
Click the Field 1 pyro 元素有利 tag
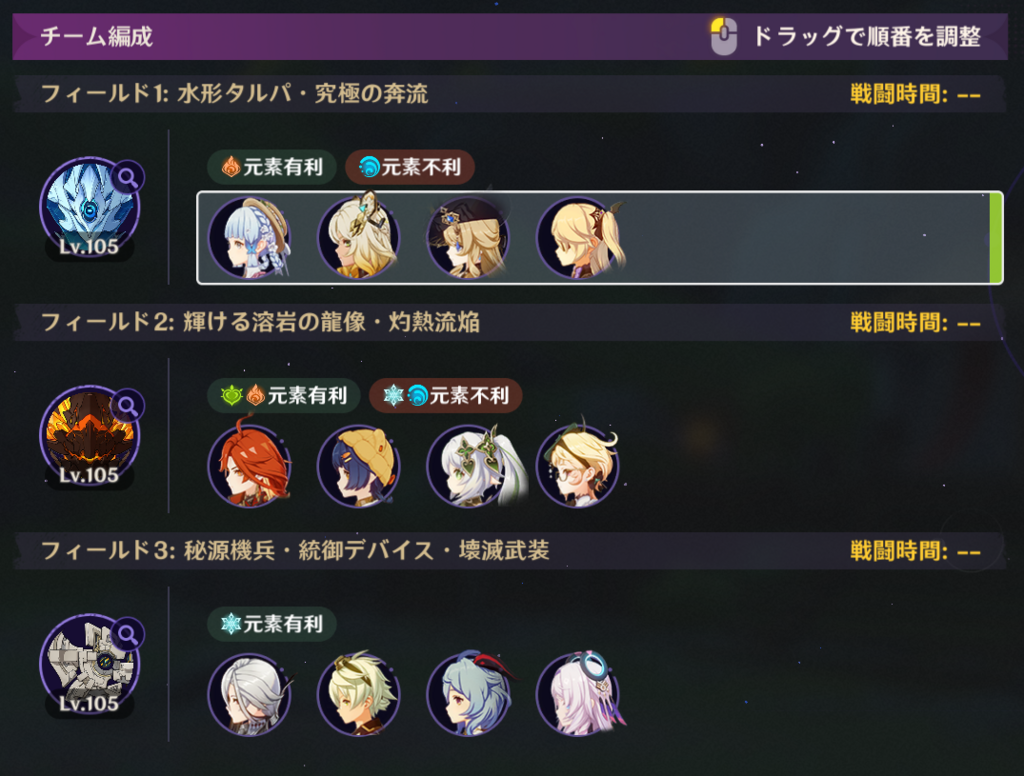(272, 167)
